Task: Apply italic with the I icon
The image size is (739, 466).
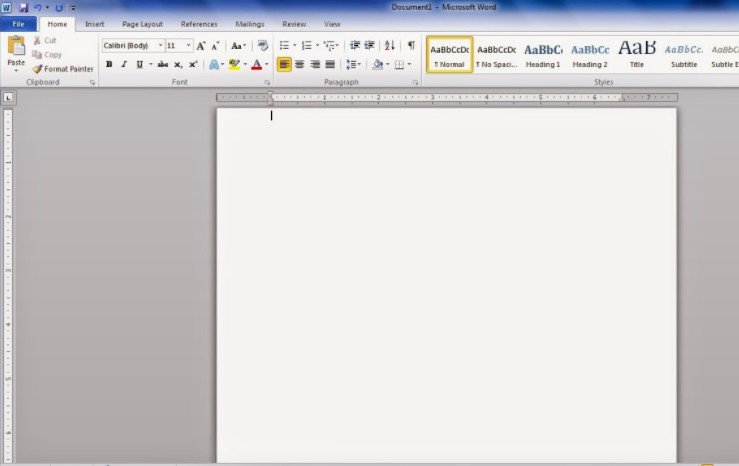Action: (124, 64)
